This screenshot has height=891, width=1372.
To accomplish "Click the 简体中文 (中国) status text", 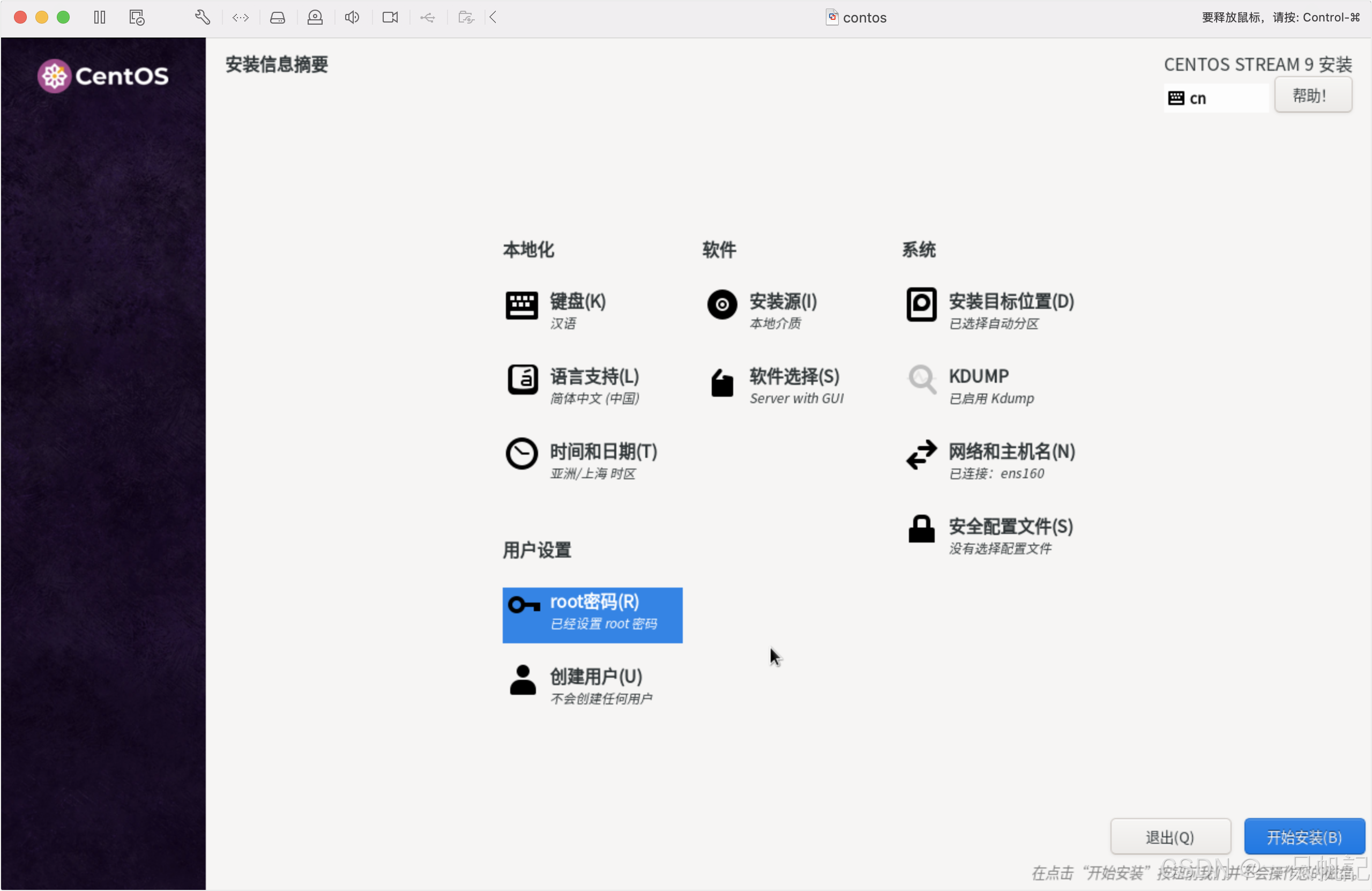I will coord(594,398).
